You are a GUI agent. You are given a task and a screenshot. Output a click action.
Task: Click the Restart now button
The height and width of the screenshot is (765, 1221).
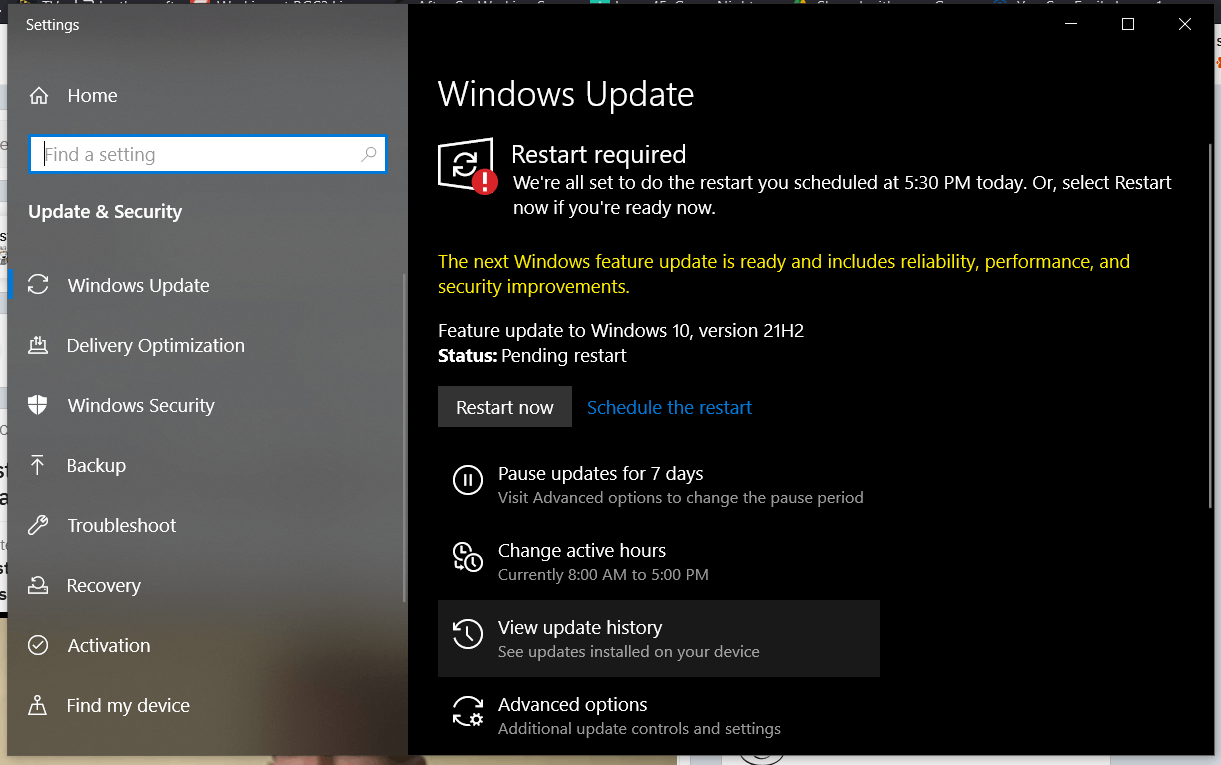click(505, 407)
